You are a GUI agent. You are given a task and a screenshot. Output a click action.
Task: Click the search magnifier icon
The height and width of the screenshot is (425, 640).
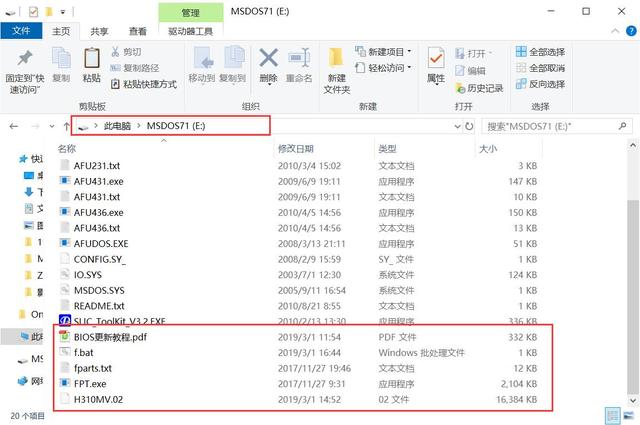coord(622,126)
